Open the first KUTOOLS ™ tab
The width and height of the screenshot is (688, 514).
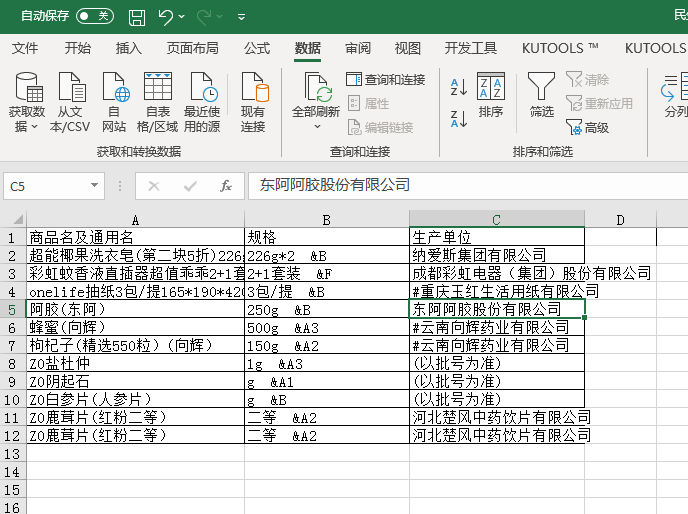tap(560, 48)
